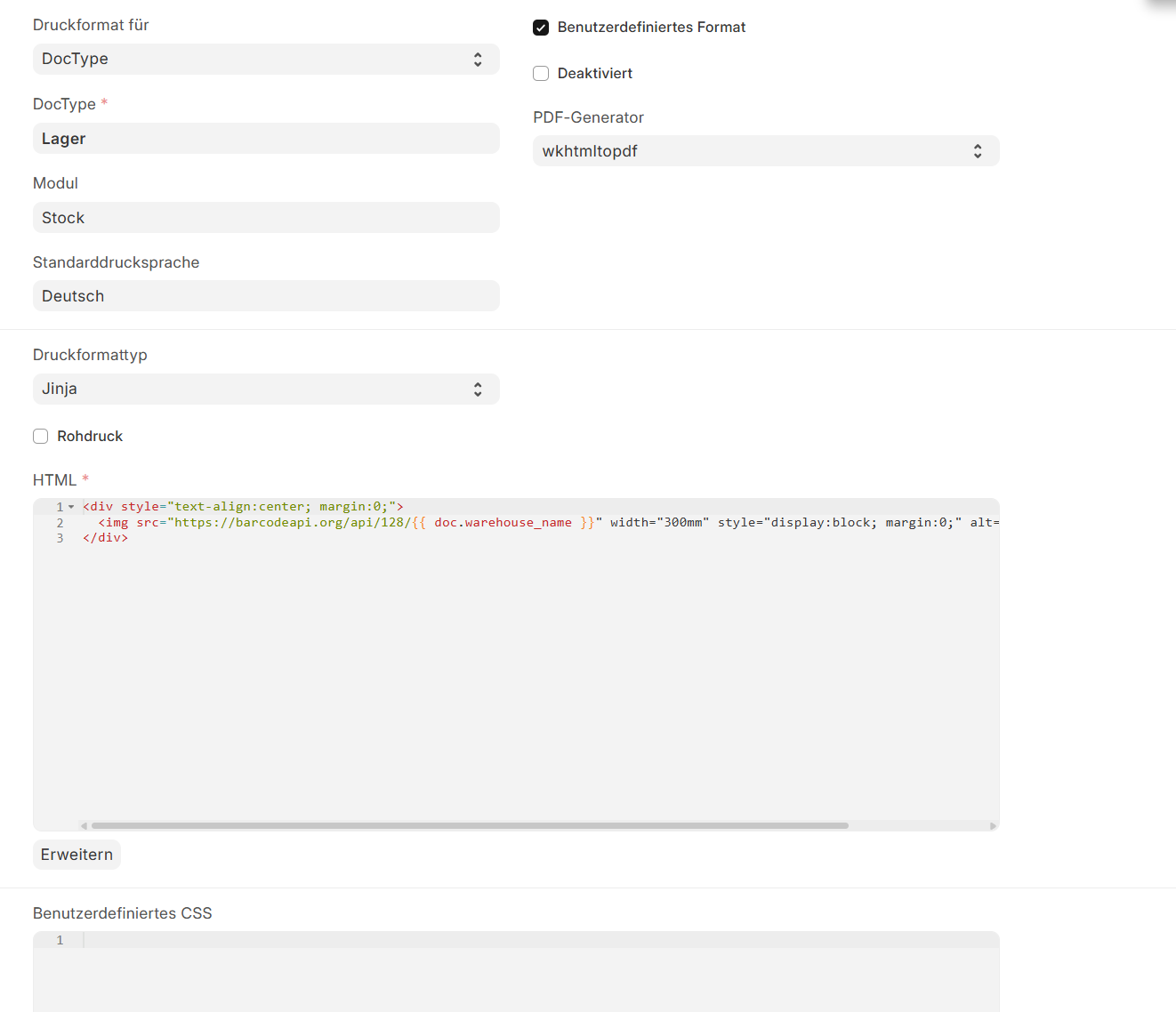The width and height of the screenshot is (1176, 1012).
Task: Select line number 3 in the HTML gutter
Action: tap(60, 538)
